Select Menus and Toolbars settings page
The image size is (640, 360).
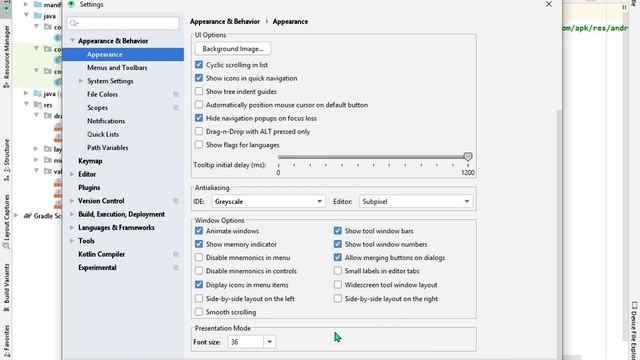(x=117, y=68)
